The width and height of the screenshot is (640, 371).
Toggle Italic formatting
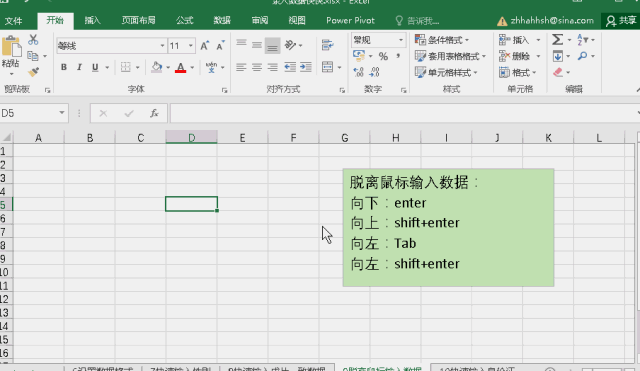coord(79,67)
